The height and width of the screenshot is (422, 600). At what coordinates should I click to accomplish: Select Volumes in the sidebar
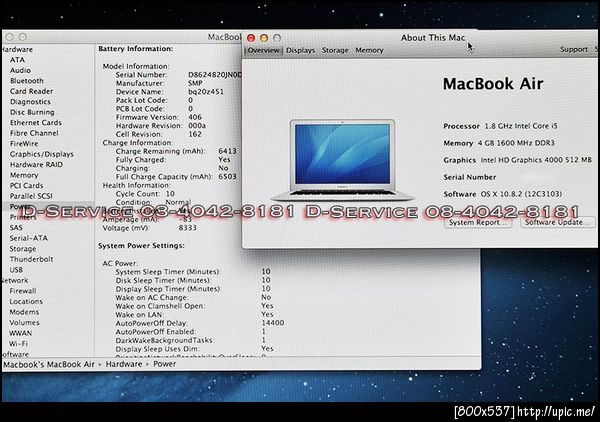pos(24,323)
